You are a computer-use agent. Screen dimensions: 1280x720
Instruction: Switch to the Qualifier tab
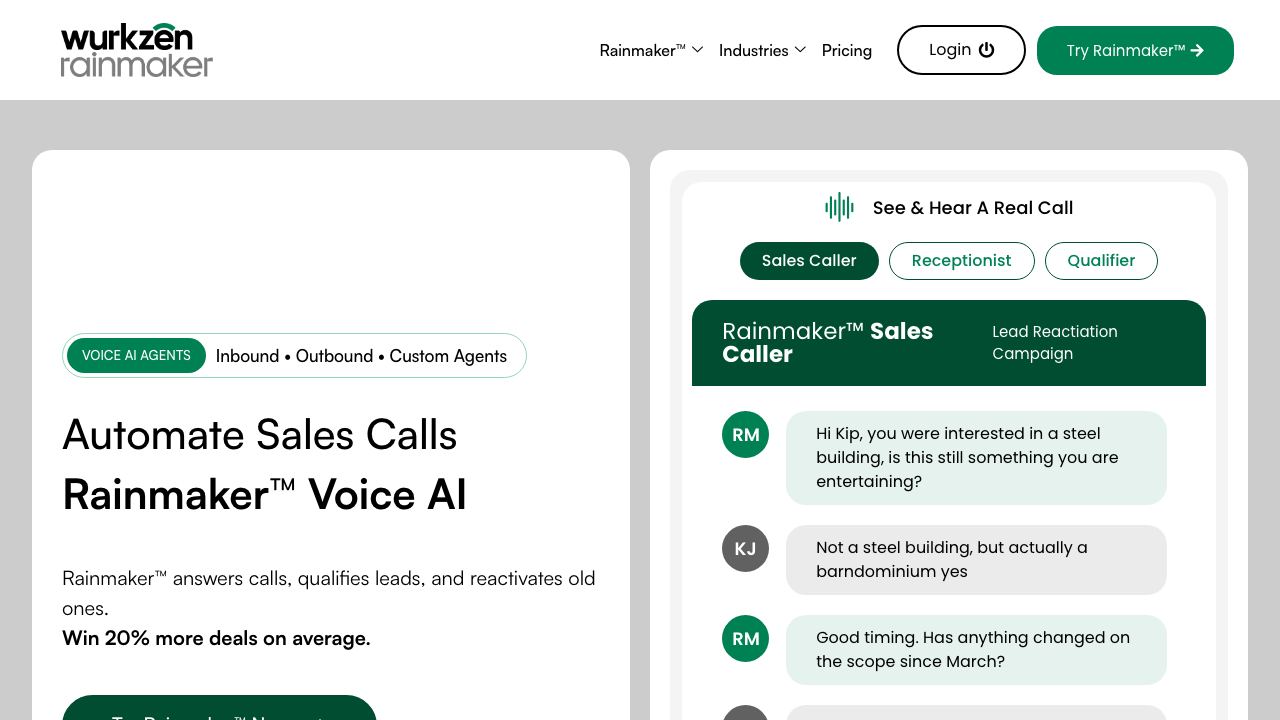point(1101,261)
